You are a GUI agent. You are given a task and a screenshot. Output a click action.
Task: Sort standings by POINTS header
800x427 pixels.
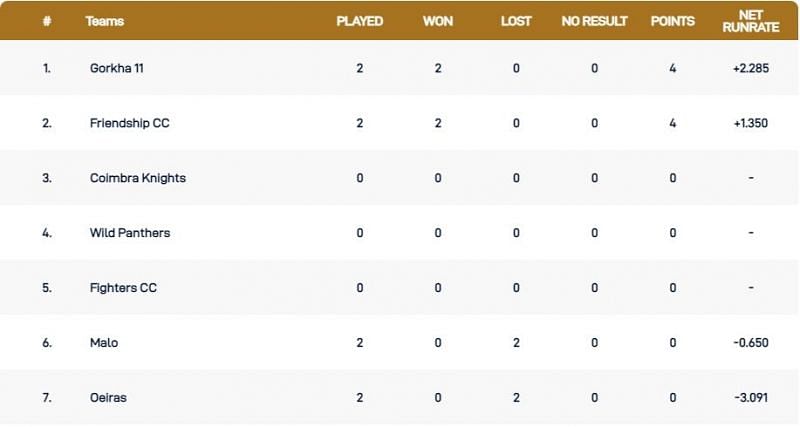(673, 21)
